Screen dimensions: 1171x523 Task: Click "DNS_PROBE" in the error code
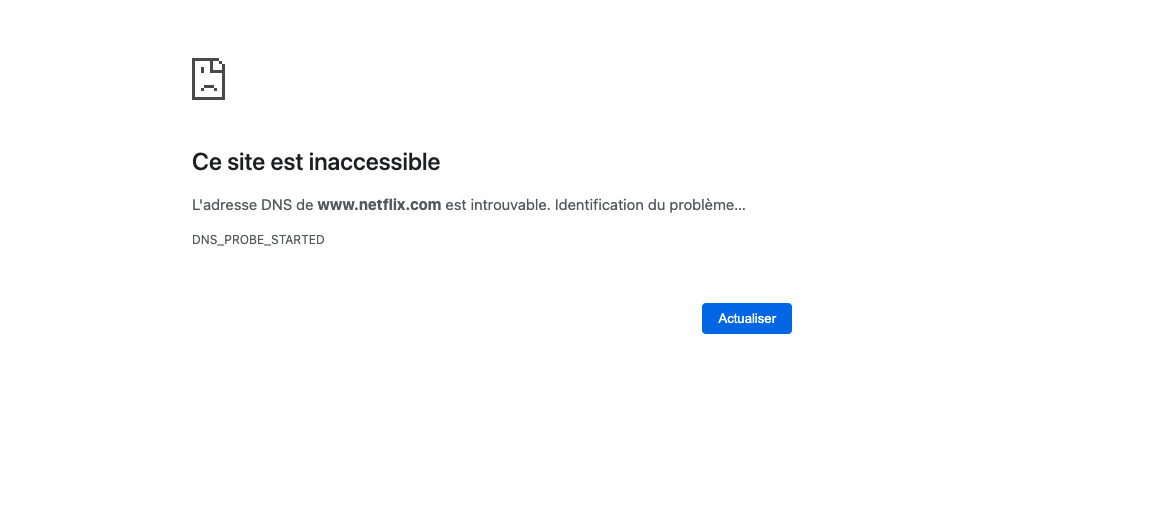(x=228, y=240)
